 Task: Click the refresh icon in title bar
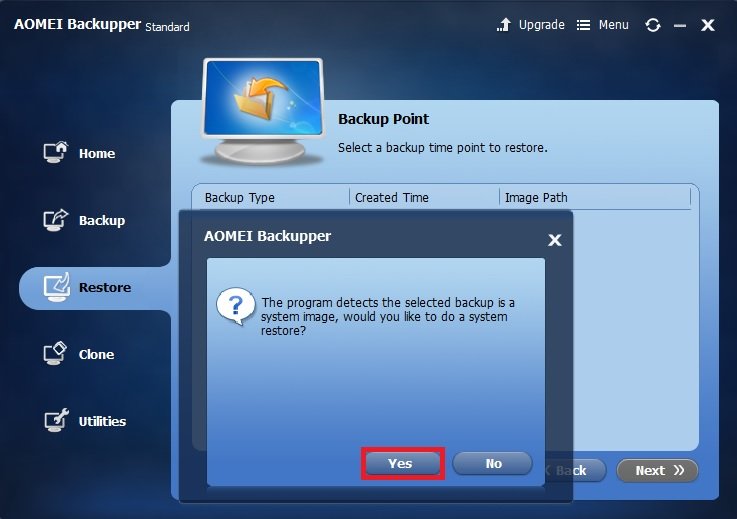(x=653, y=25)
